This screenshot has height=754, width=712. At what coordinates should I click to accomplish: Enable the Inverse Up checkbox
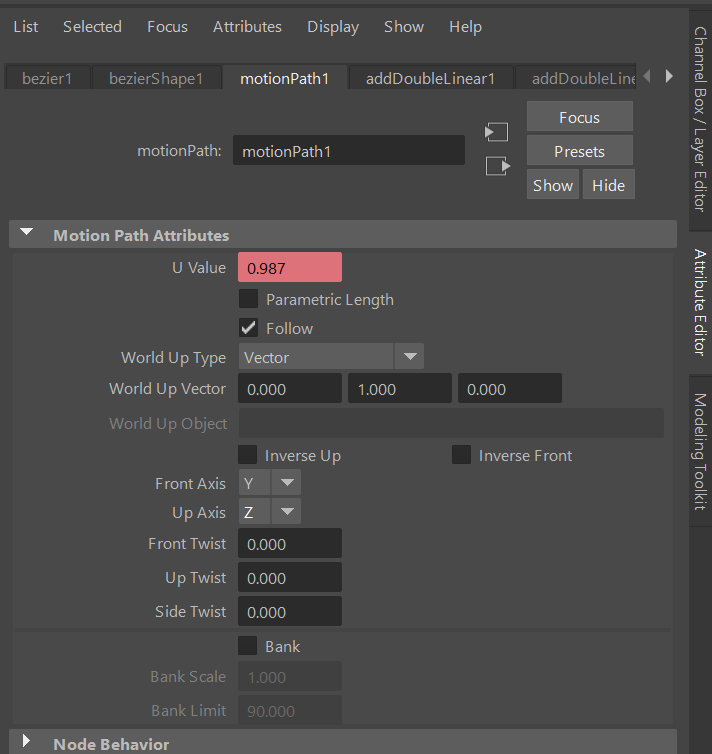click(248, 455)
